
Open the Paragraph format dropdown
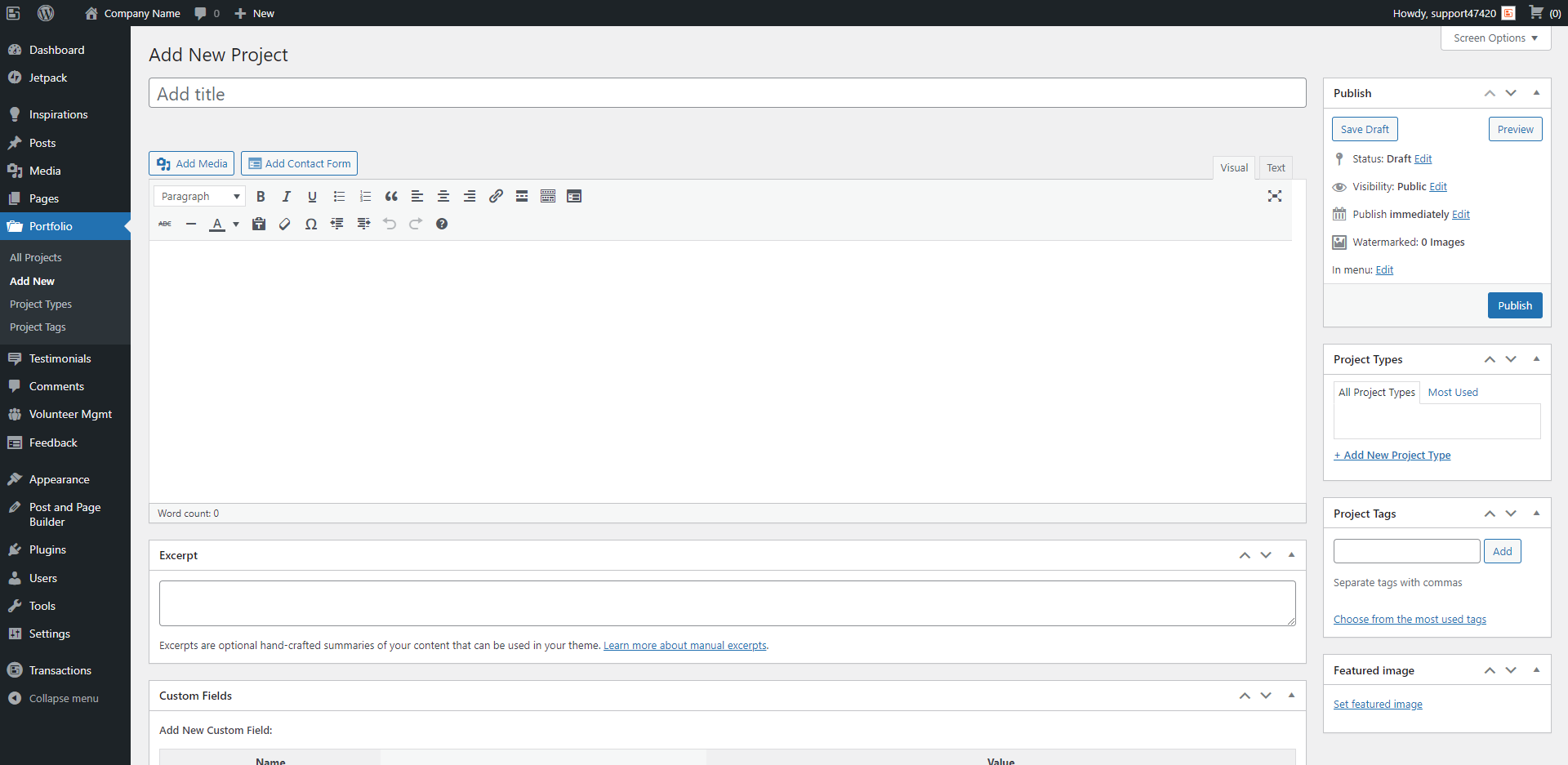199,197
